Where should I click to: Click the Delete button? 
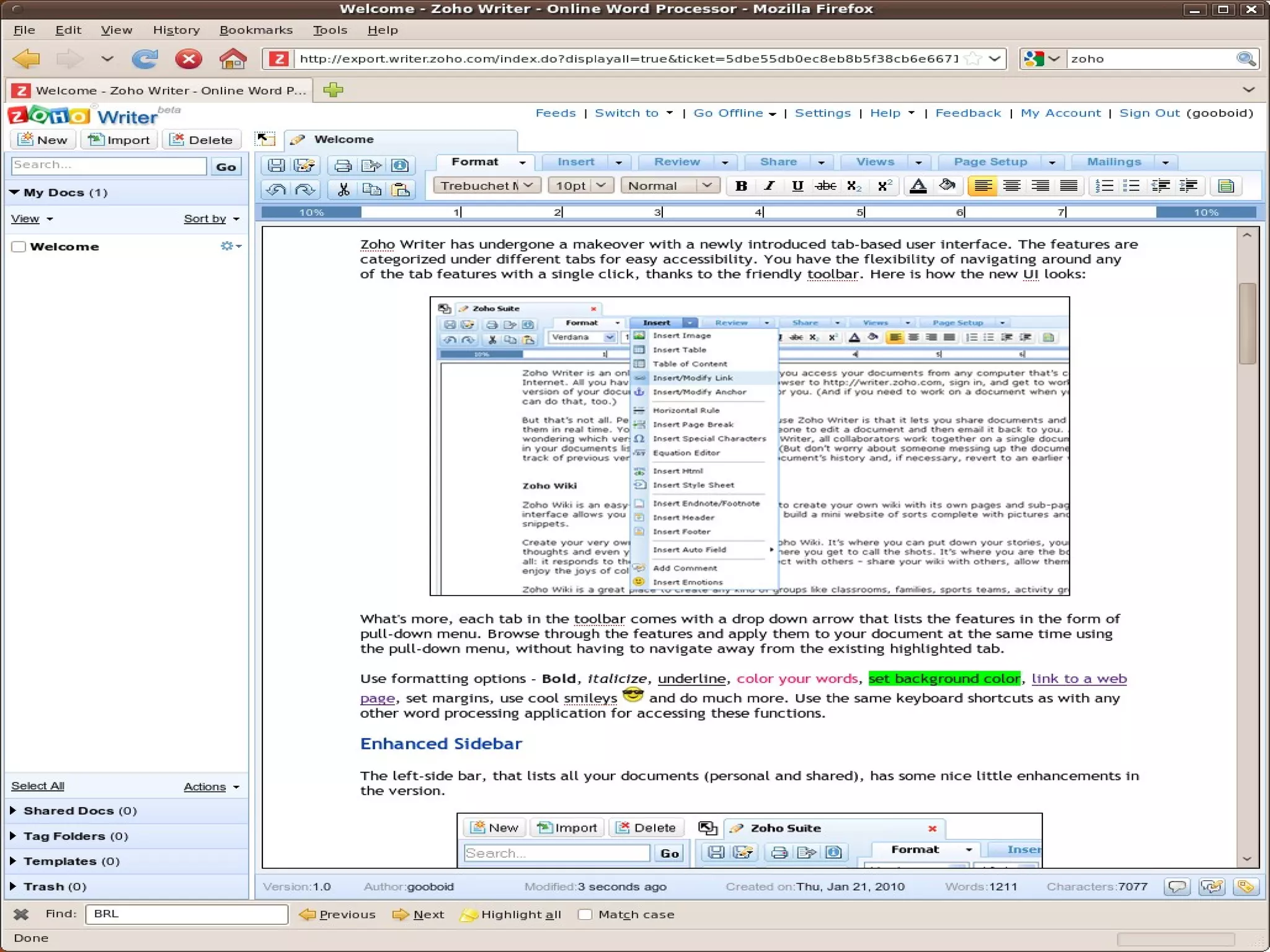click(x=202, y=140)
